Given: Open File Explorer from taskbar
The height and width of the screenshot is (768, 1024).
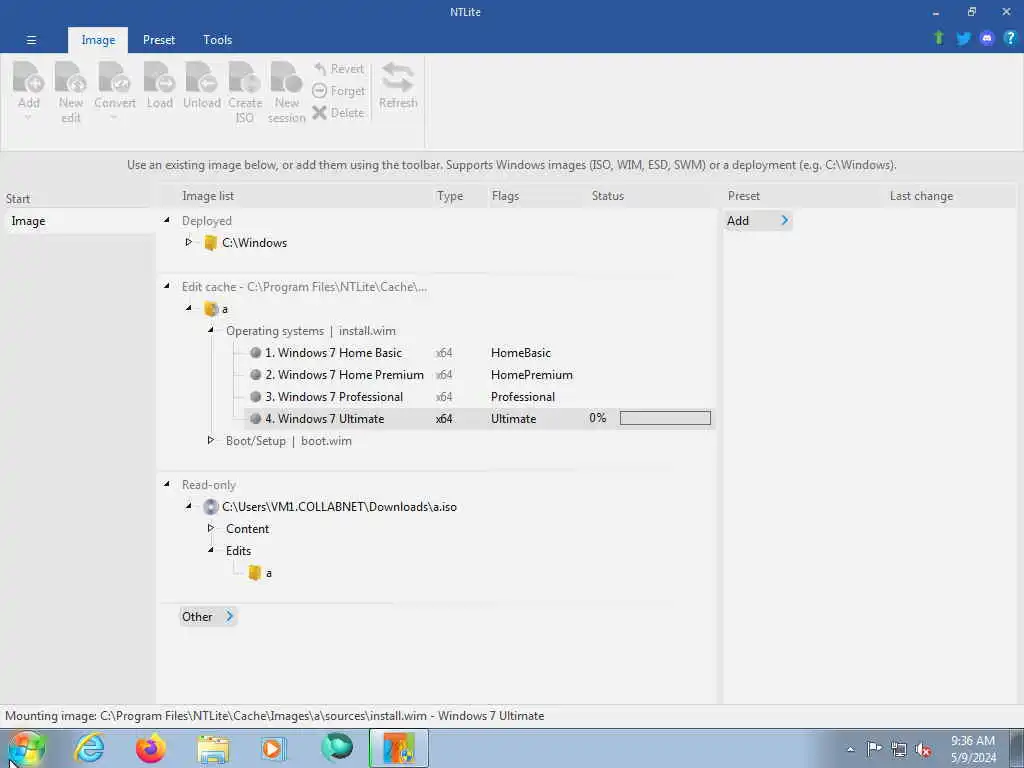Looking at the screenshot, I should pyautogui.click(x=213, y=749).
